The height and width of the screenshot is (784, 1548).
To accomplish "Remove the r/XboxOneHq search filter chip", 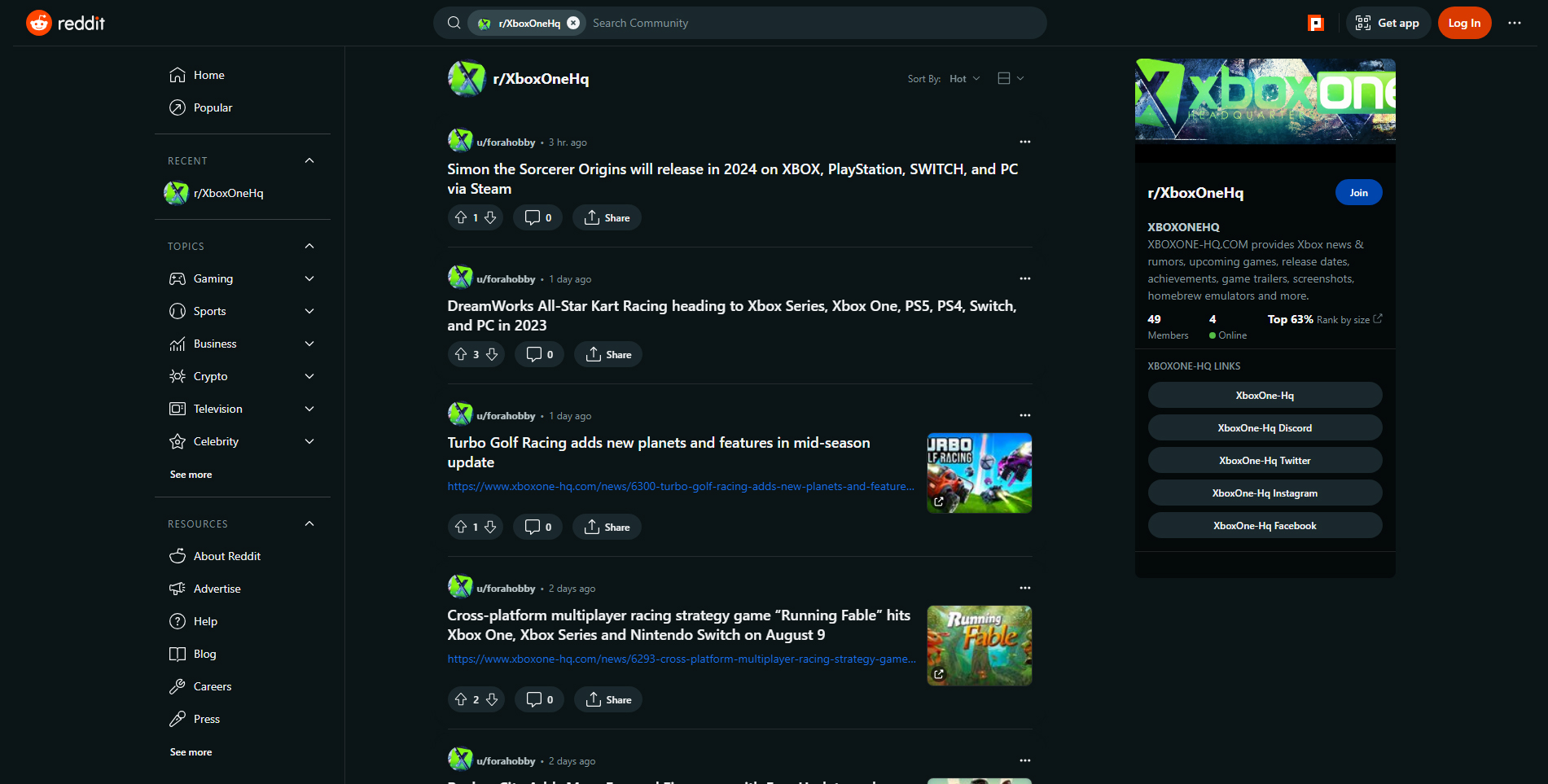I will [x=573, y=23].
